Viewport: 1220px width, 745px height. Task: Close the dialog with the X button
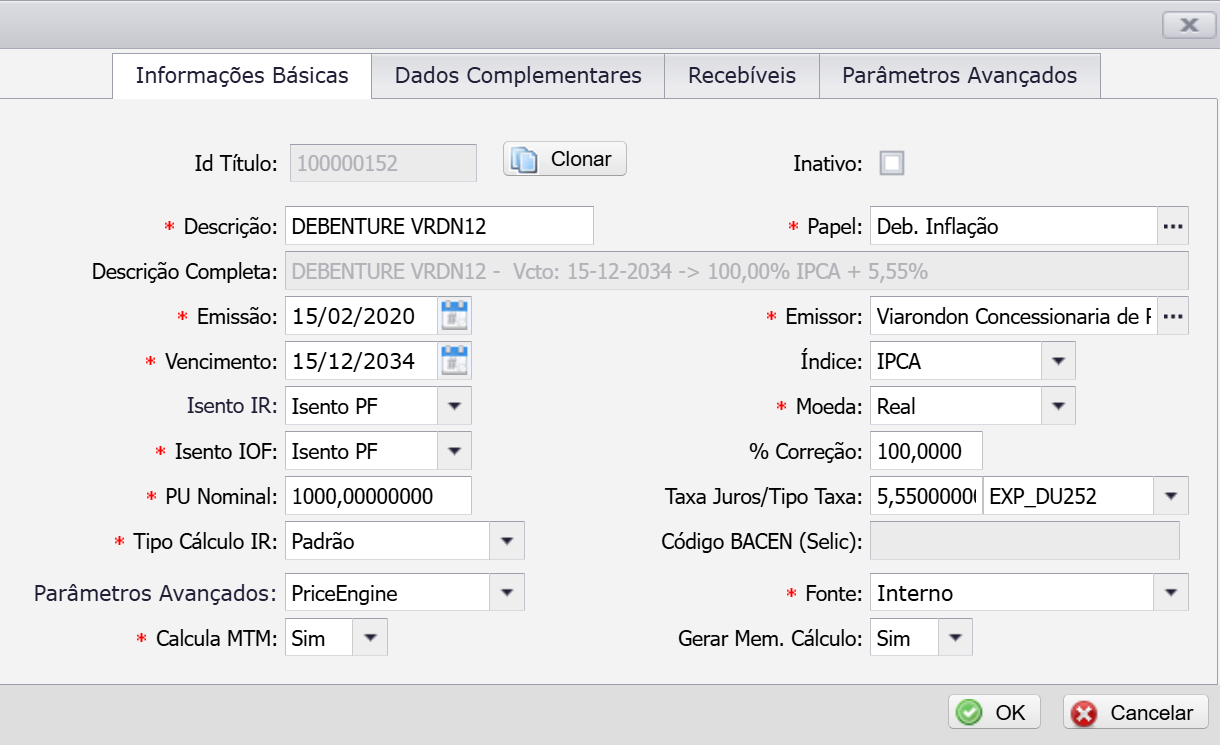point(1189,26)
